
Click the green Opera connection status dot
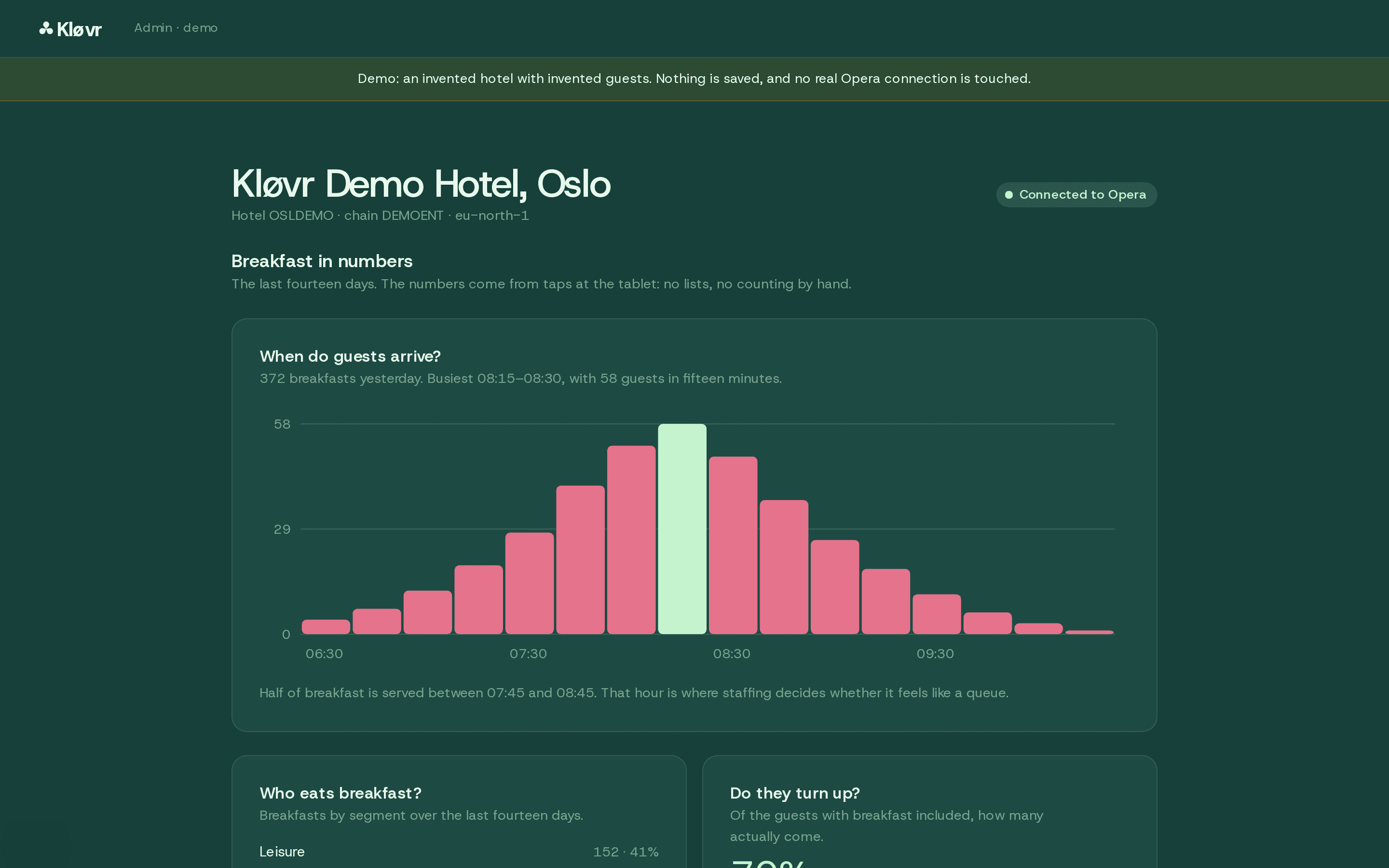(x=1008, y=195)
